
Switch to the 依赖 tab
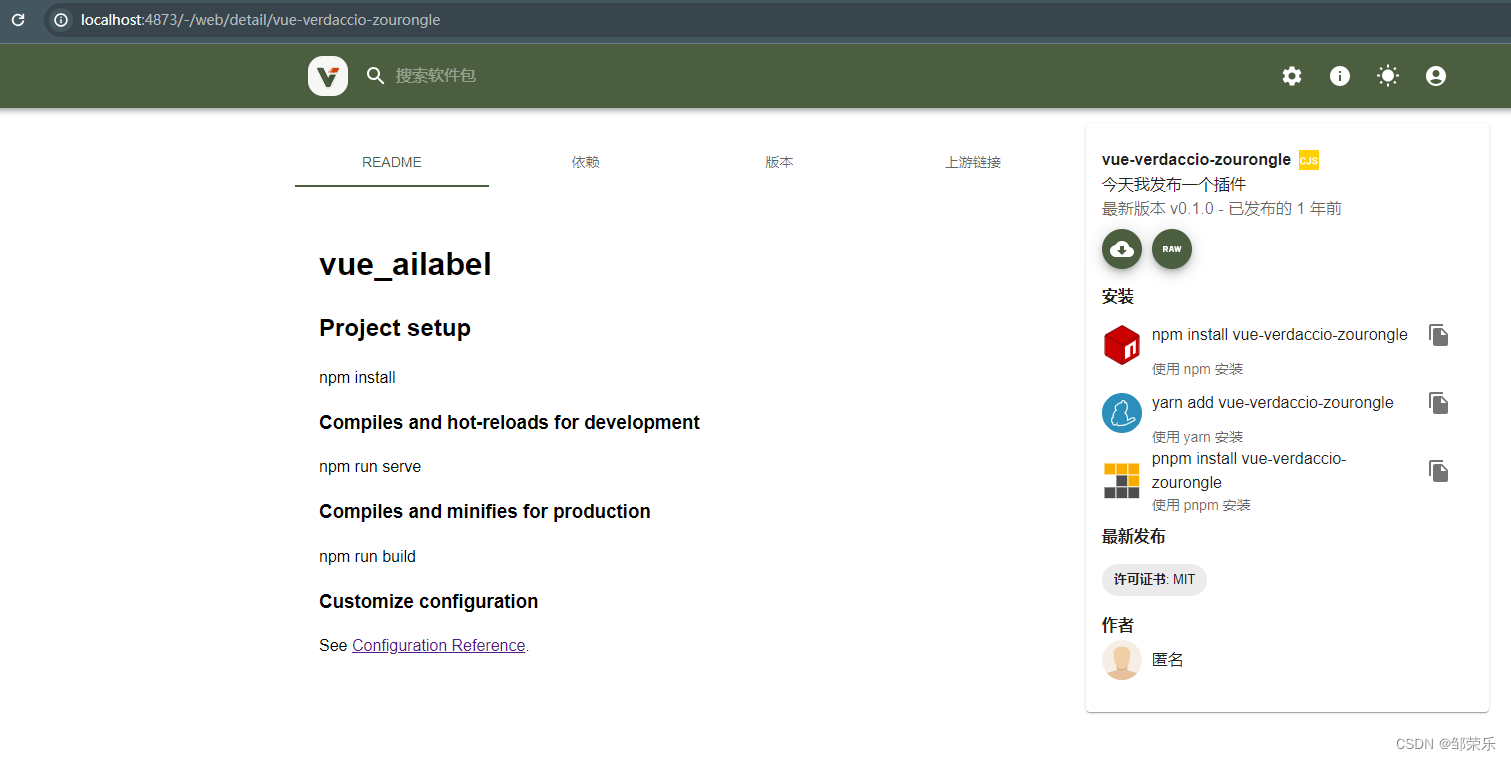[x=586, y=162]
